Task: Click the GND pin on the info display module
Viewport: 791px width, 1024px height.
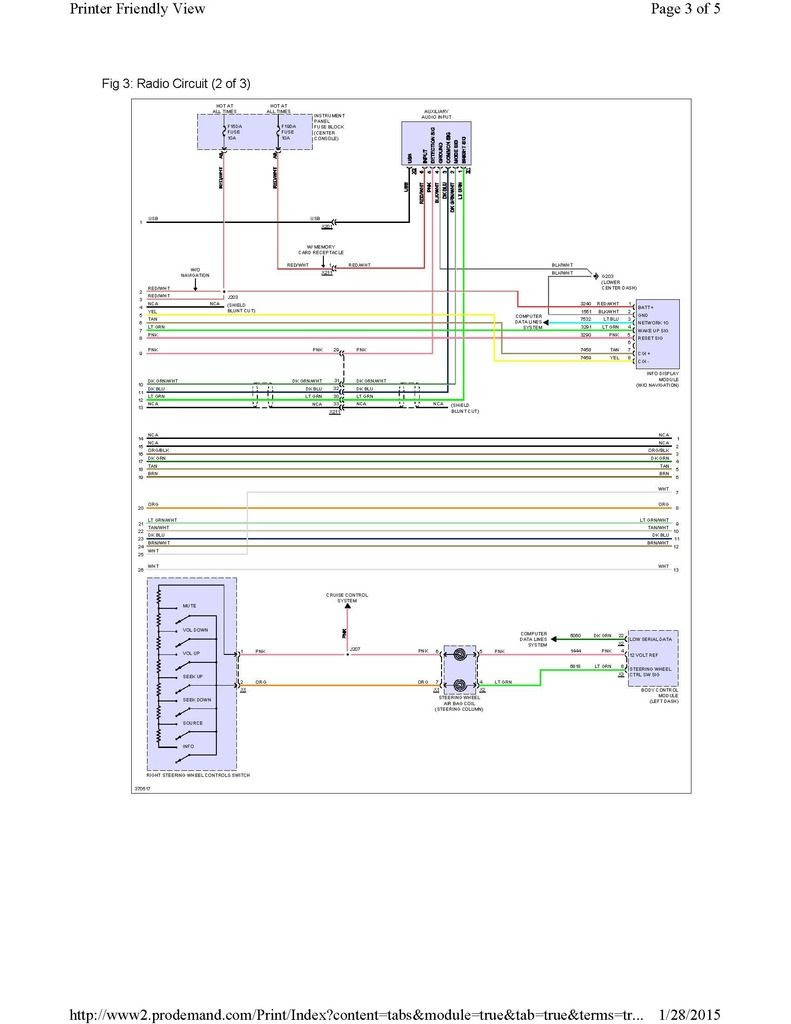Action: [643, 315]
